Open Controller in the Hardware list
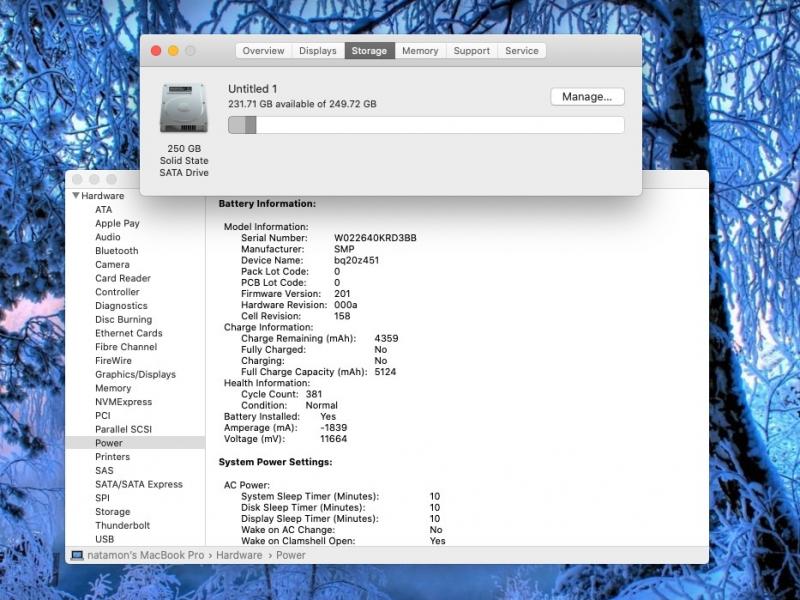Screen dimensions: 800x600 (117, 292)
